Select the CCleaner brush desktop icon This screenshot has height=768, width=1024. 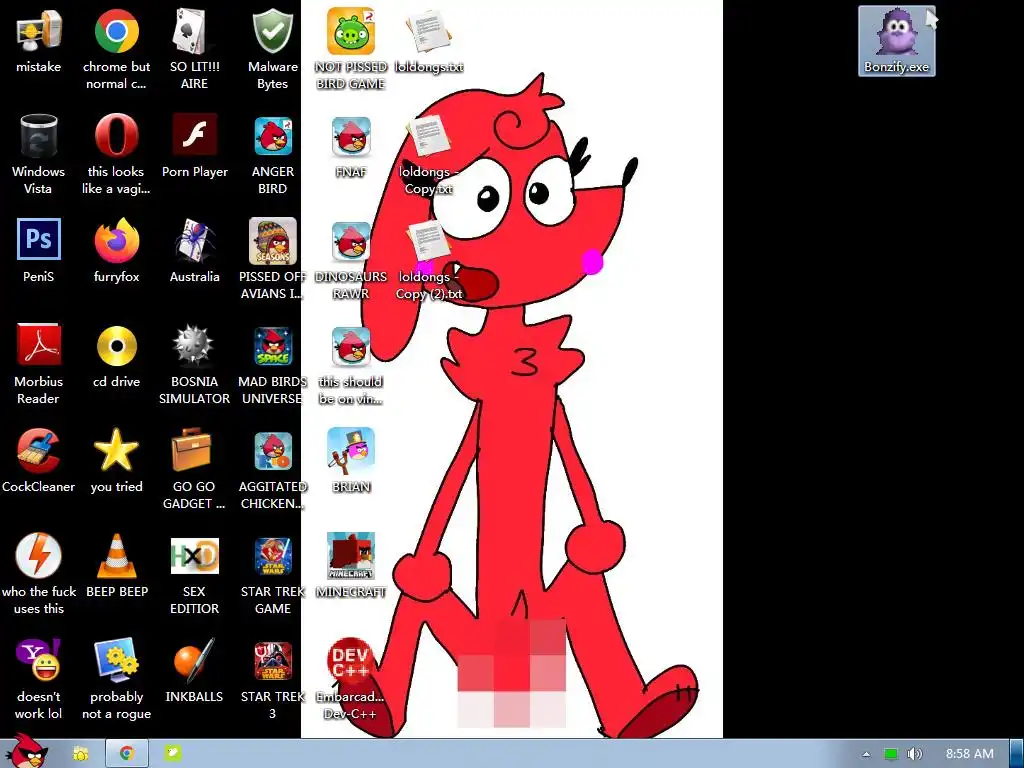click(x=38, y=461)
